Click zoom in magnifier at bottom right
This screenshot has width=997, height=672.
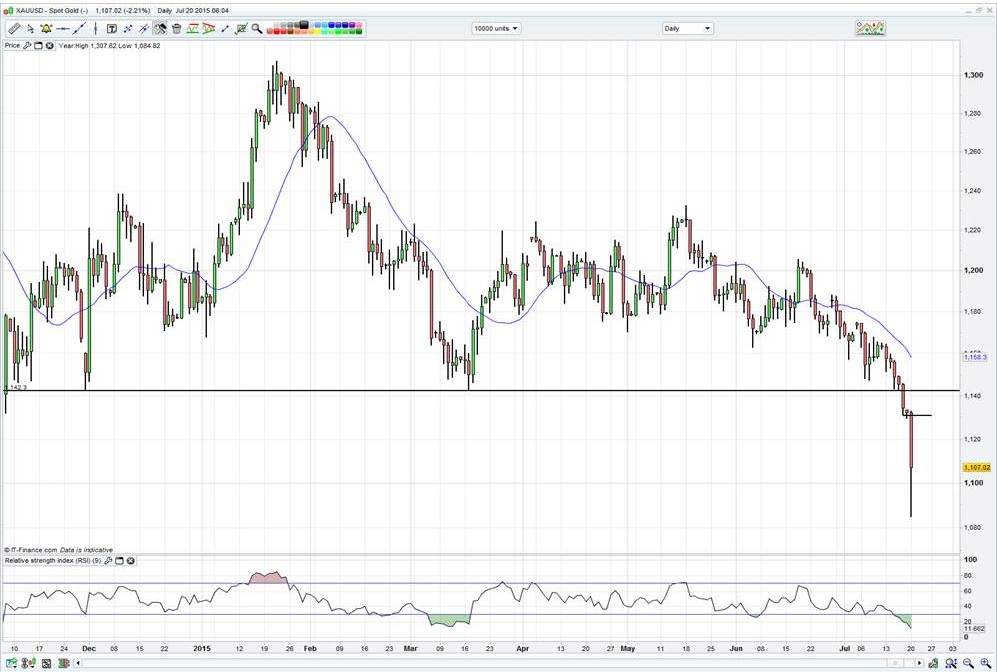[985, 663]
